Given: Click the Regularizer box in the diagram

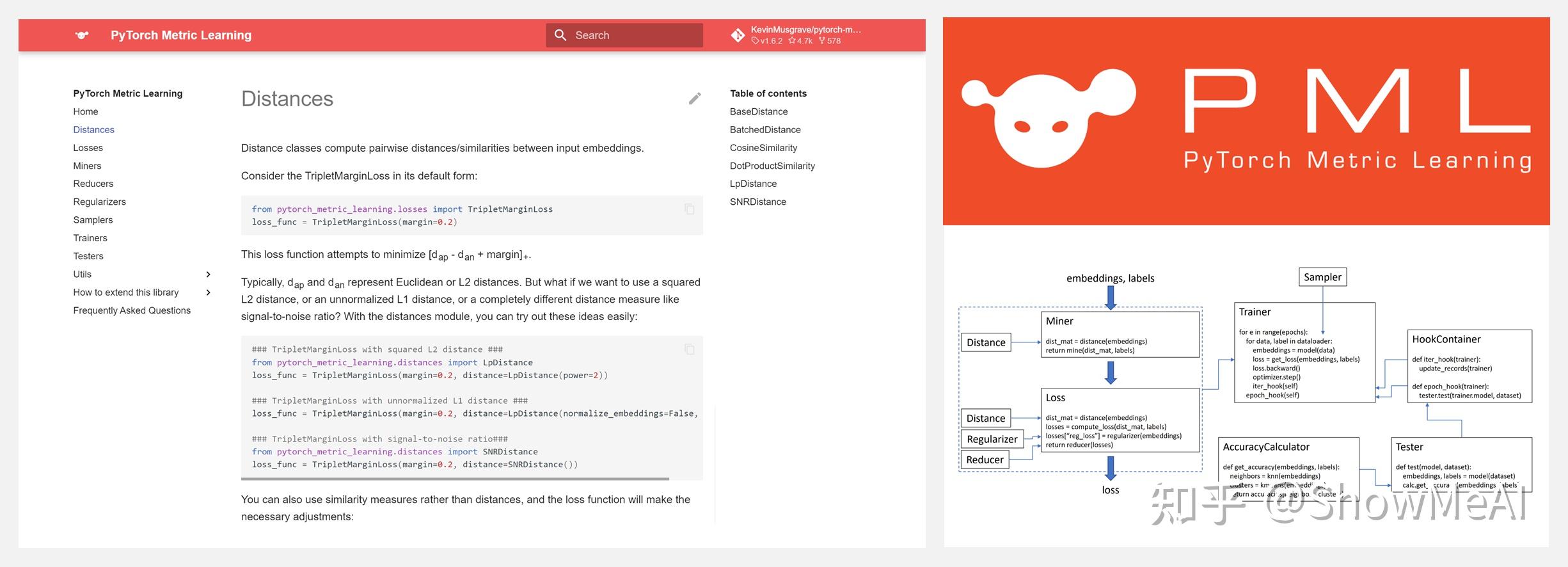Looking at the screenshot, I should tap(992, 439).
